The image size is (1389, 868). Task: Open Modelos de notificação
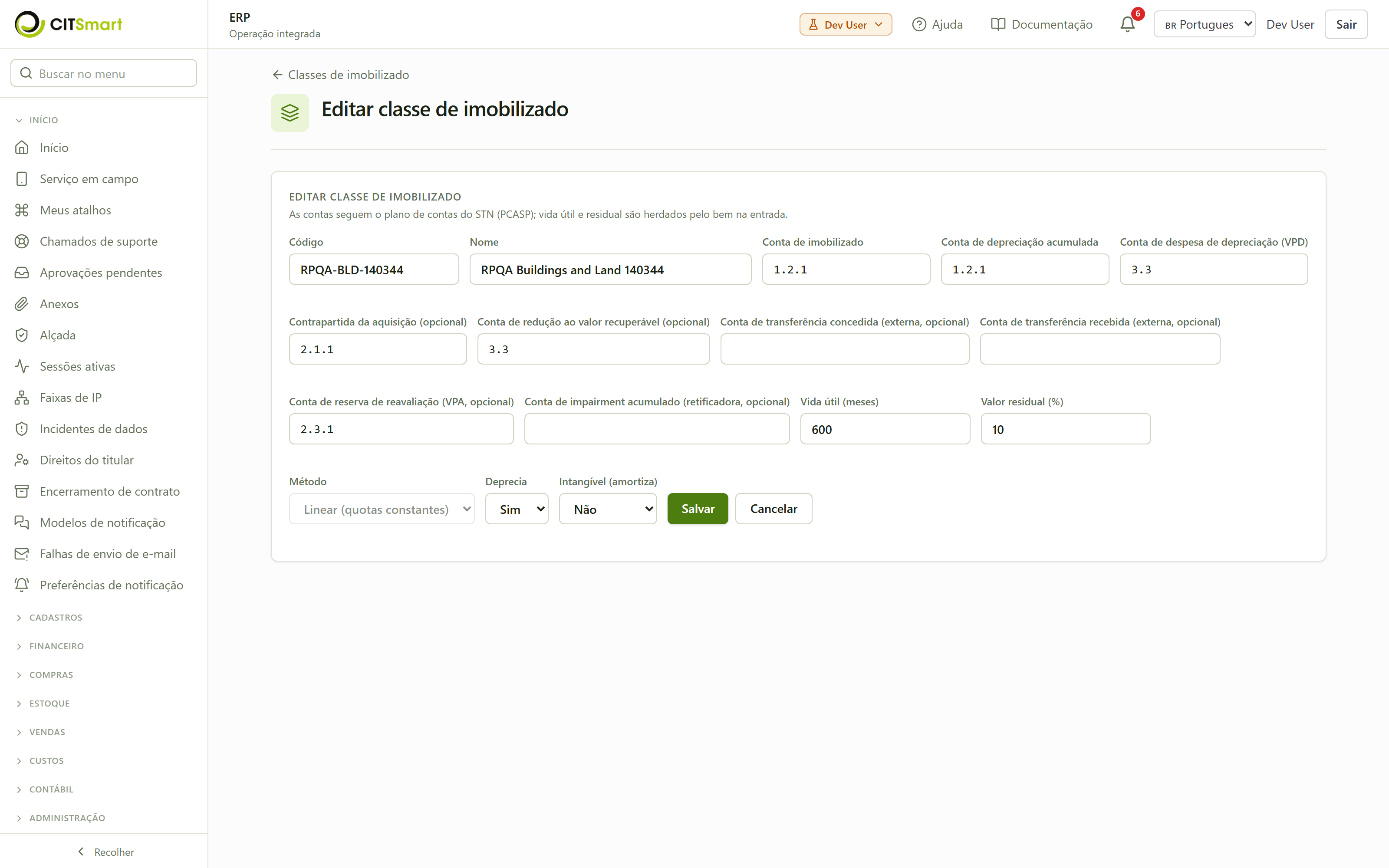103,523
